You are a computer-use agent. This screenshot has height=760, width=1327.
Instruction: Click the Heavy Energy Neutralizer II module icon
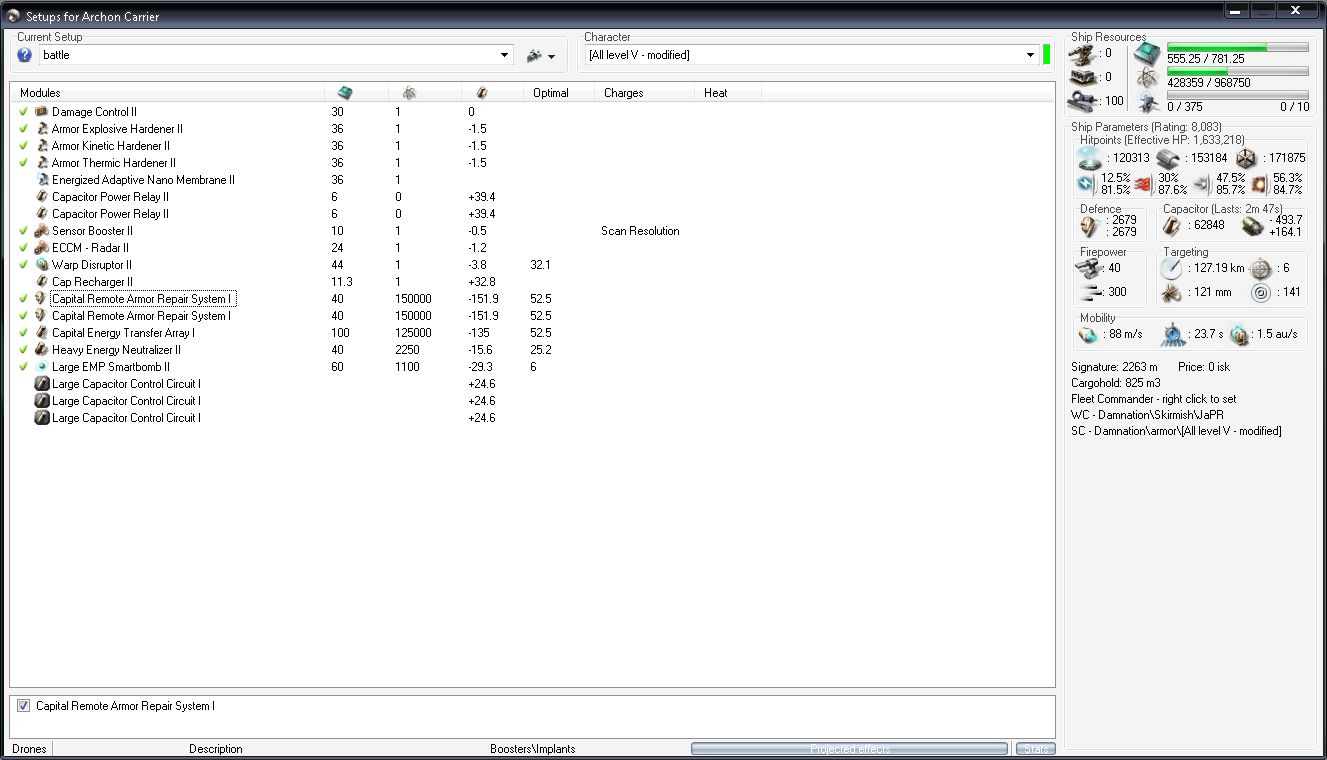pos(42,350)
